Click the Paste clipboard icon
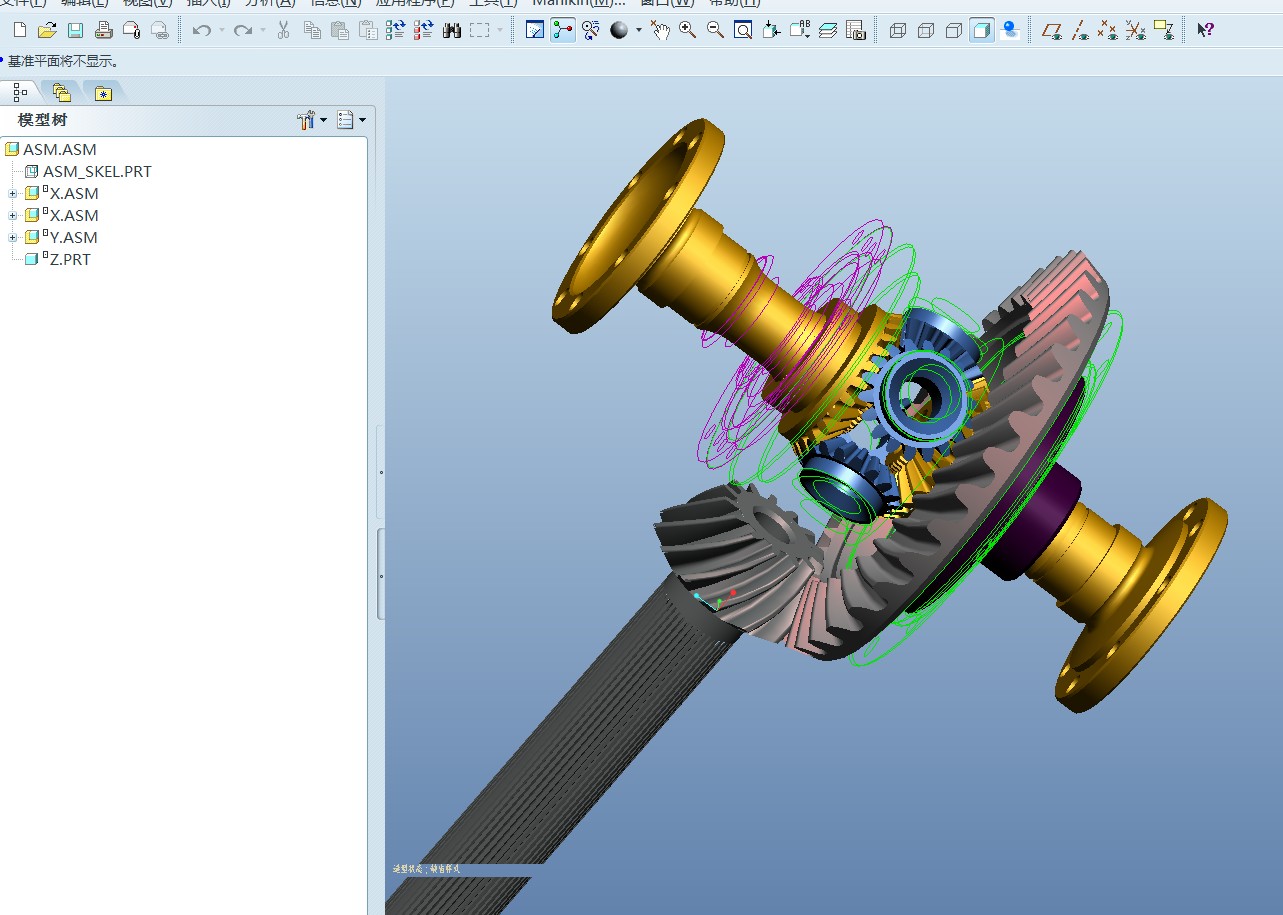1283x915 pixels. pyautogui.click(x=340, y=30)
